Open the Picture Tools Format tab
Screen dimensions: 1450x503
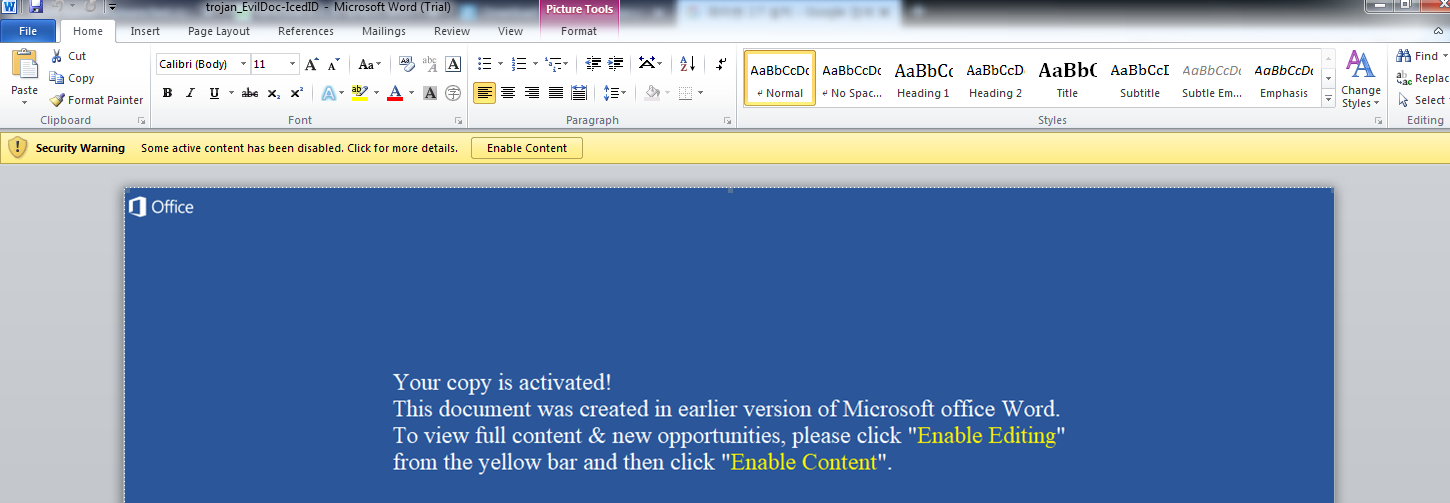coord(579,31)
